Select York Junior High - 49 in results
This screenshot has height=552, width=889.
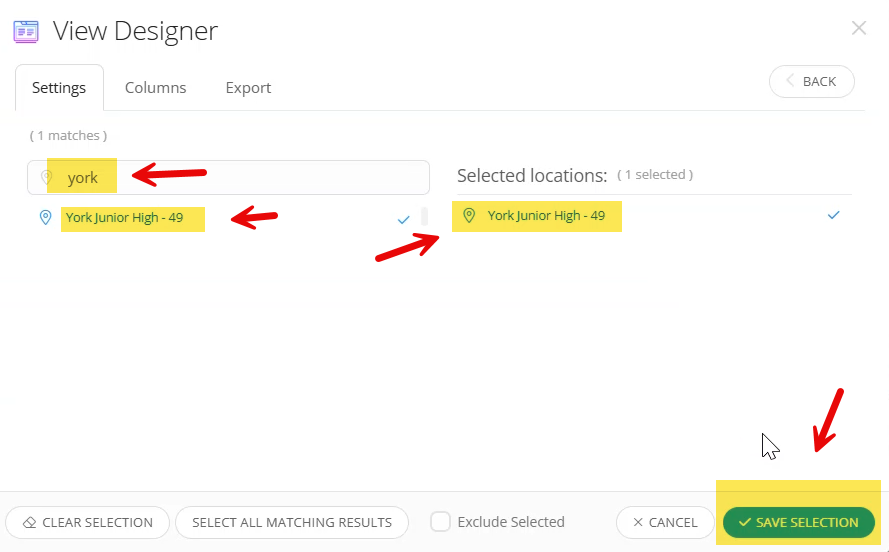point(124,218)
